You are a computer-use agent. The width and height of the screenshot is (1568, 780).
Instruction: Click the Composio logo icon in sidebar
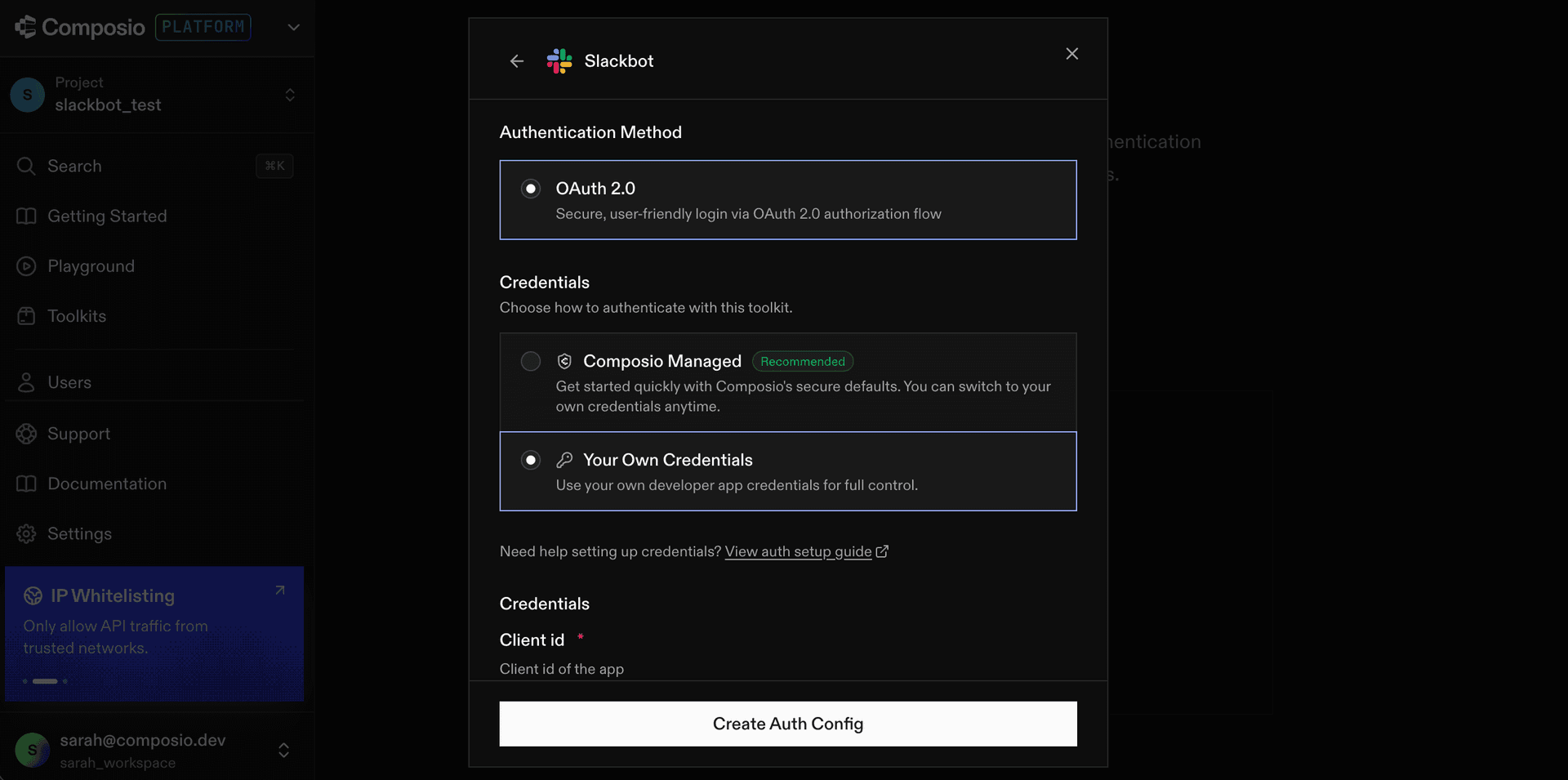pos(25,27)
